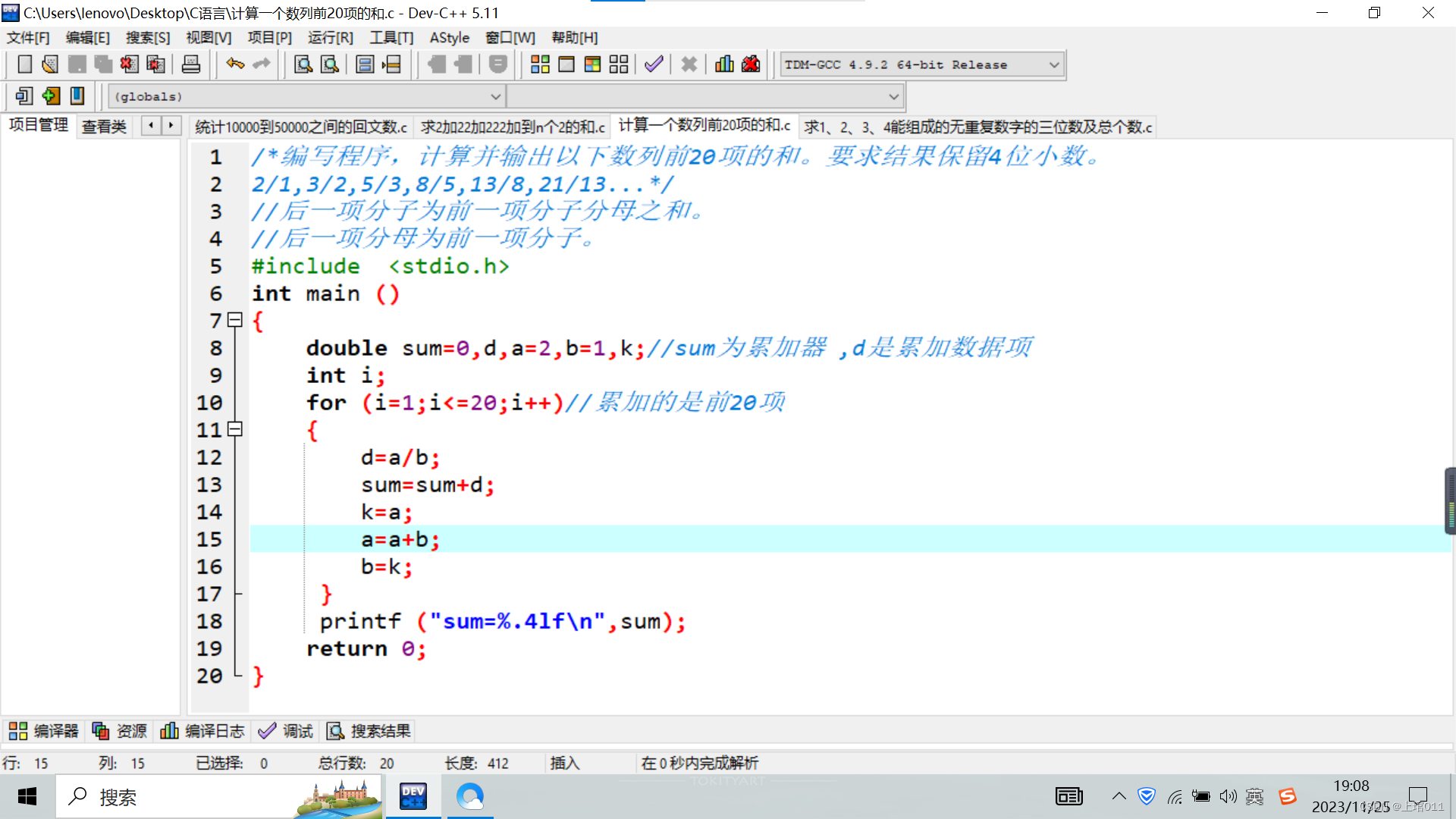Screen dimensions: 1456x819
Task: Switch to the 统计10000到50000之间的回文数.c tab
Action: pos(301,127)
